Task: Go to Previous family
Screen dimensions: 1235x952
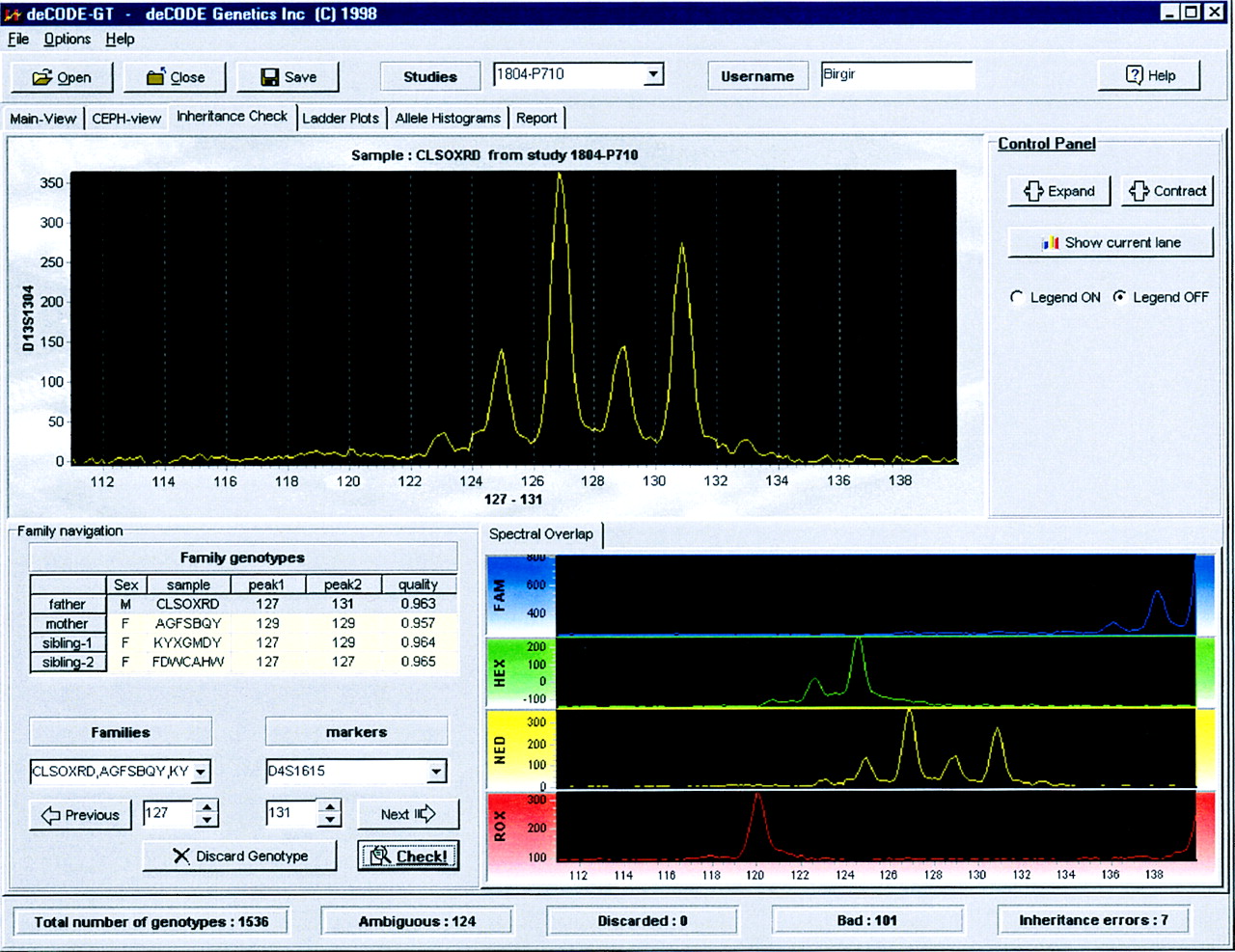Action: tap(80, 815)
